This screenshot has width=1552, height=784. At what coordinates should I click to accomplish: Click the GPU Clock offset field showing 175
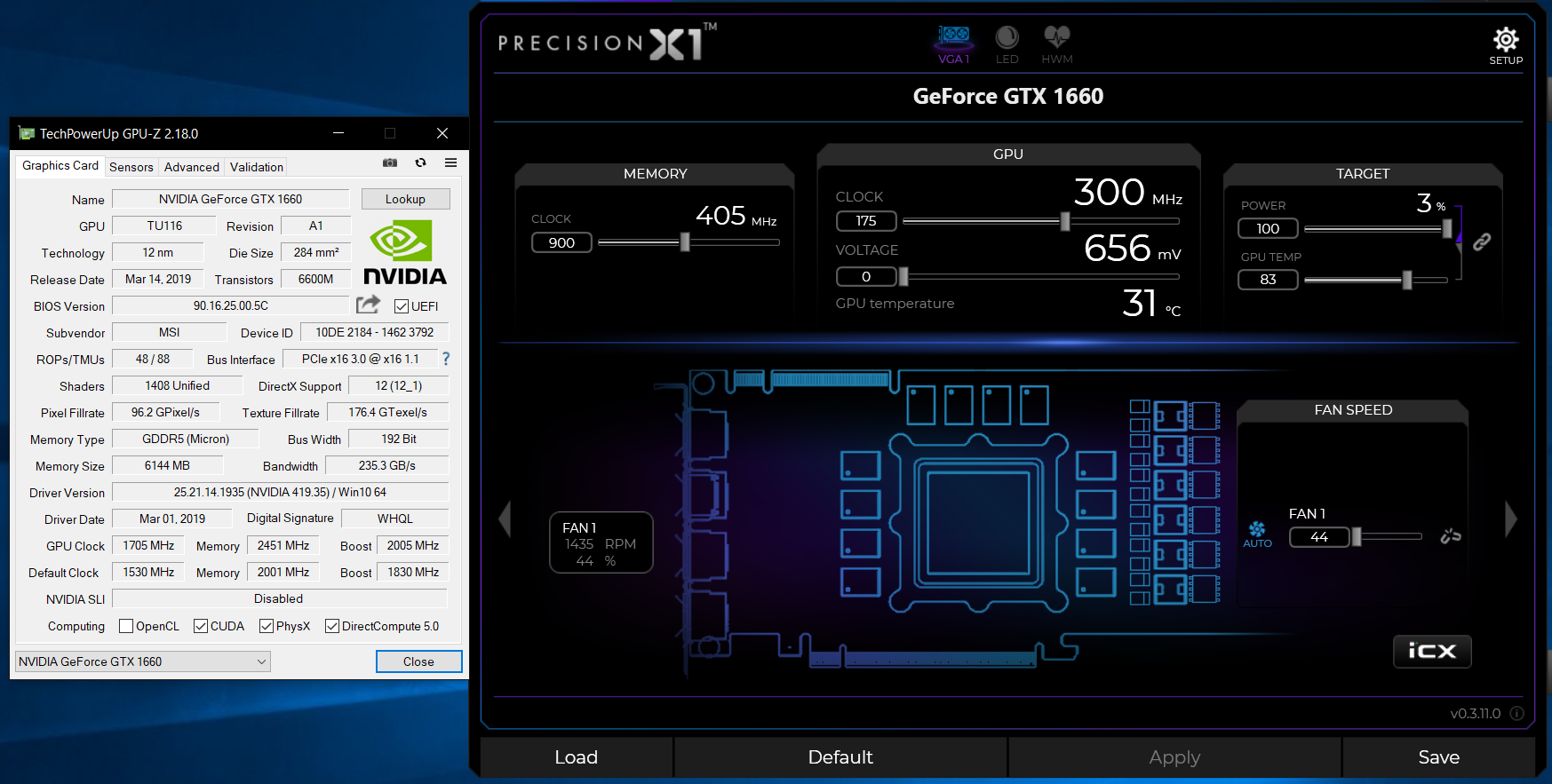(866, 220)
